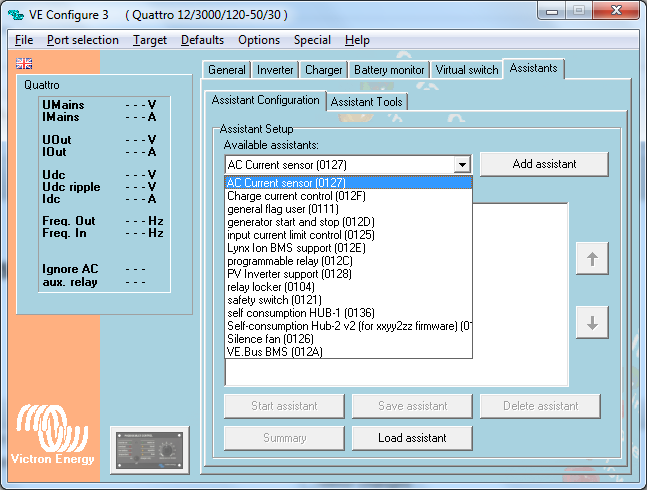Viewport: 647px width, 490px height.
Task: Switch to the Inverter tab
Action: coord(275,70)
